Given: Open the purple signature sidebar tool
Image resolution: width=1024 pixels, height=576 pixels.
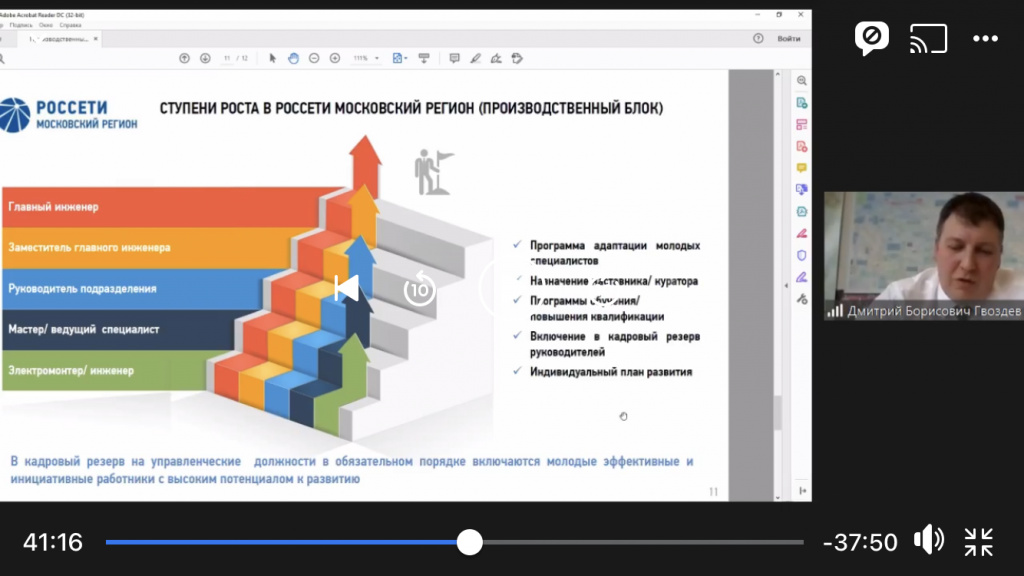Looking at the screenshot, I should click(801, 278).
